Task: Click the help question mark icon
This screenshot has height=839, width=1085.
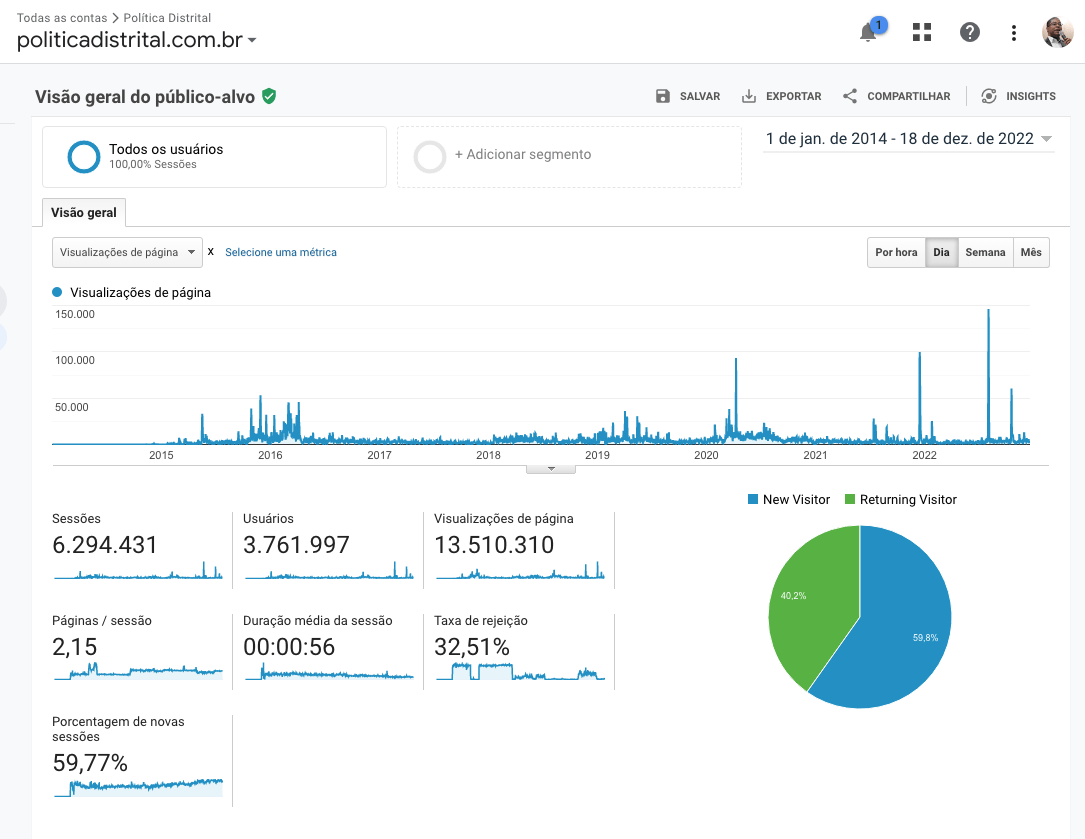Action: coord(969,33)
